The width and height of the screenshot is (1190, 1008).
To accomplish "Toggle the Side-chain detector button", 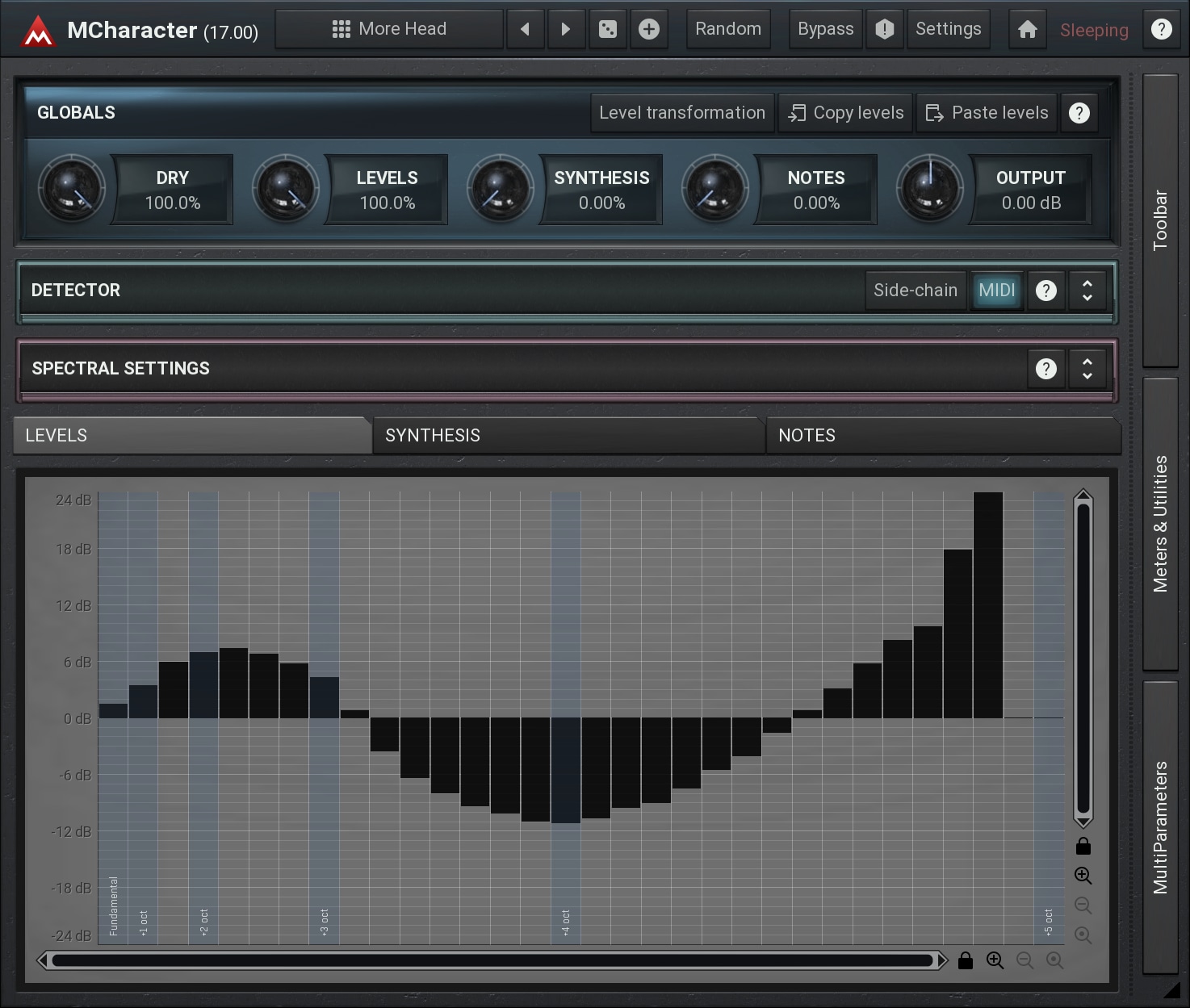I will (x=915, y=291).
